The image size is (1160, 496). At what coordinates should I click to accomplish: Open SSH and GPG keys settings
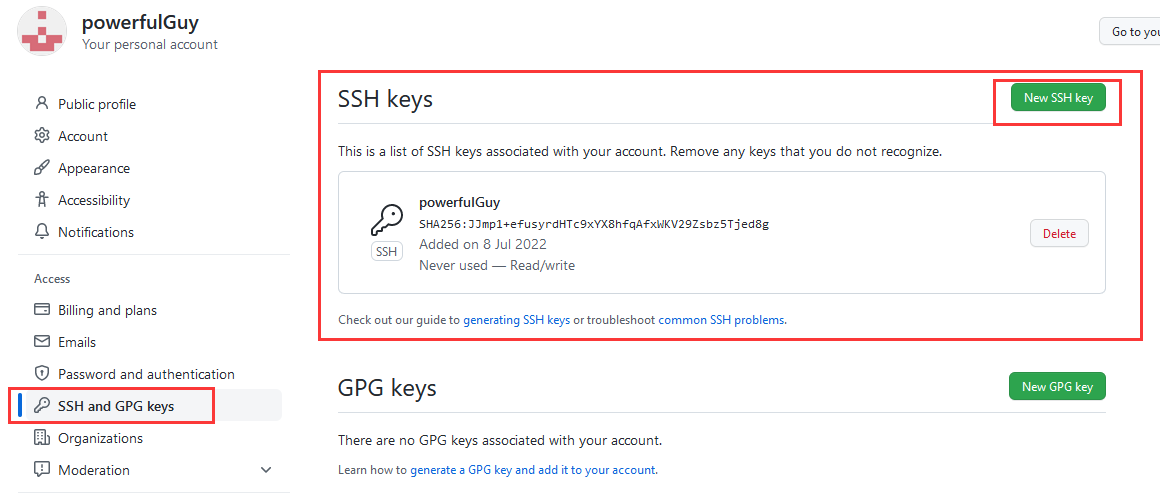pyautogui.click(x=116, y=406)
